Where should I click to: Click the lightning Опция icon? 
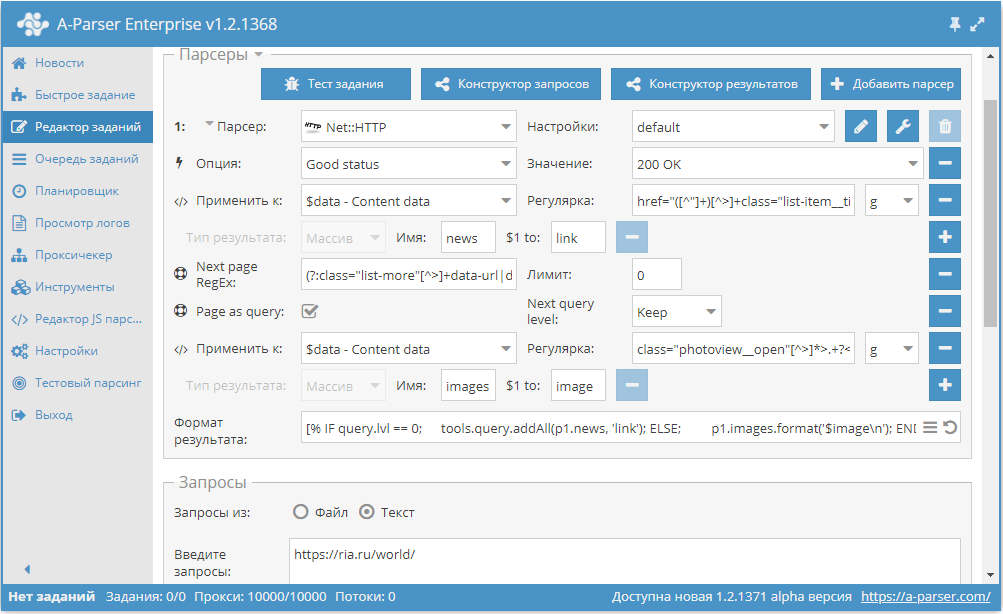coord(180,163)
